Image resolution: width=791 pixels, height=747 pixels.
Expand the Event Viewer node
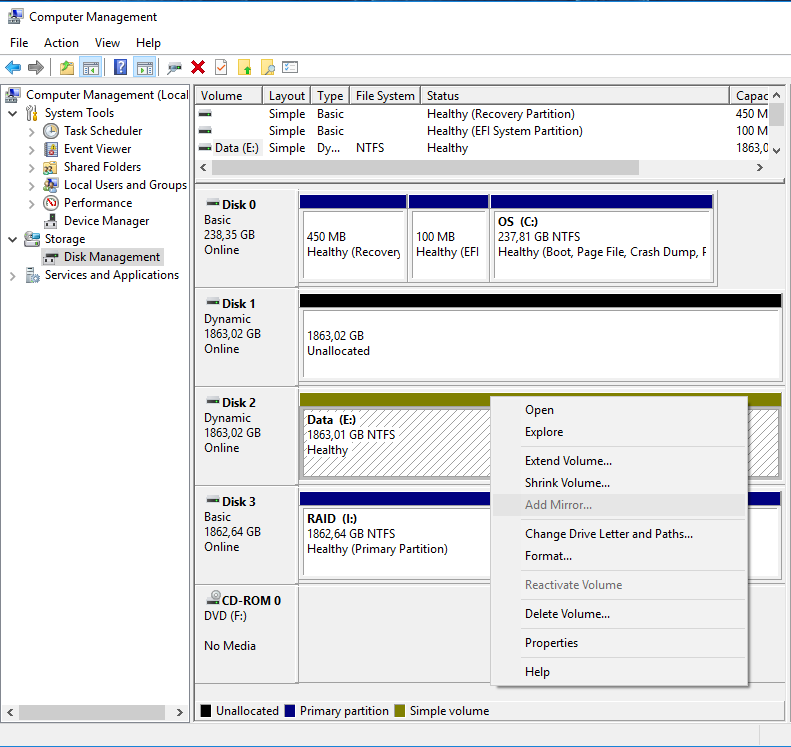(x=31, y=150)
